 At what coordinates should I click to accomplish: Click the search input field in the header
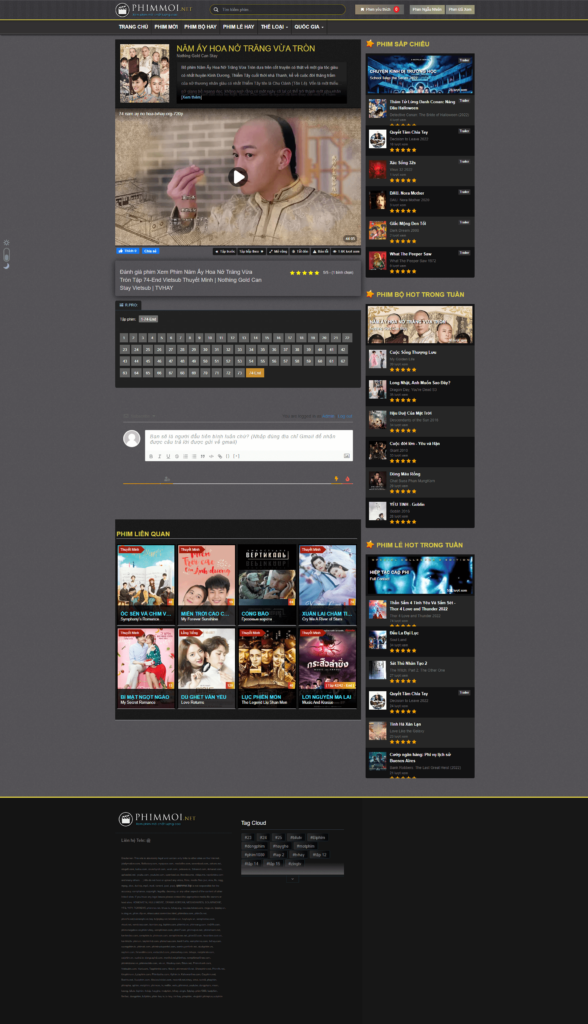[x=278, y=9]
